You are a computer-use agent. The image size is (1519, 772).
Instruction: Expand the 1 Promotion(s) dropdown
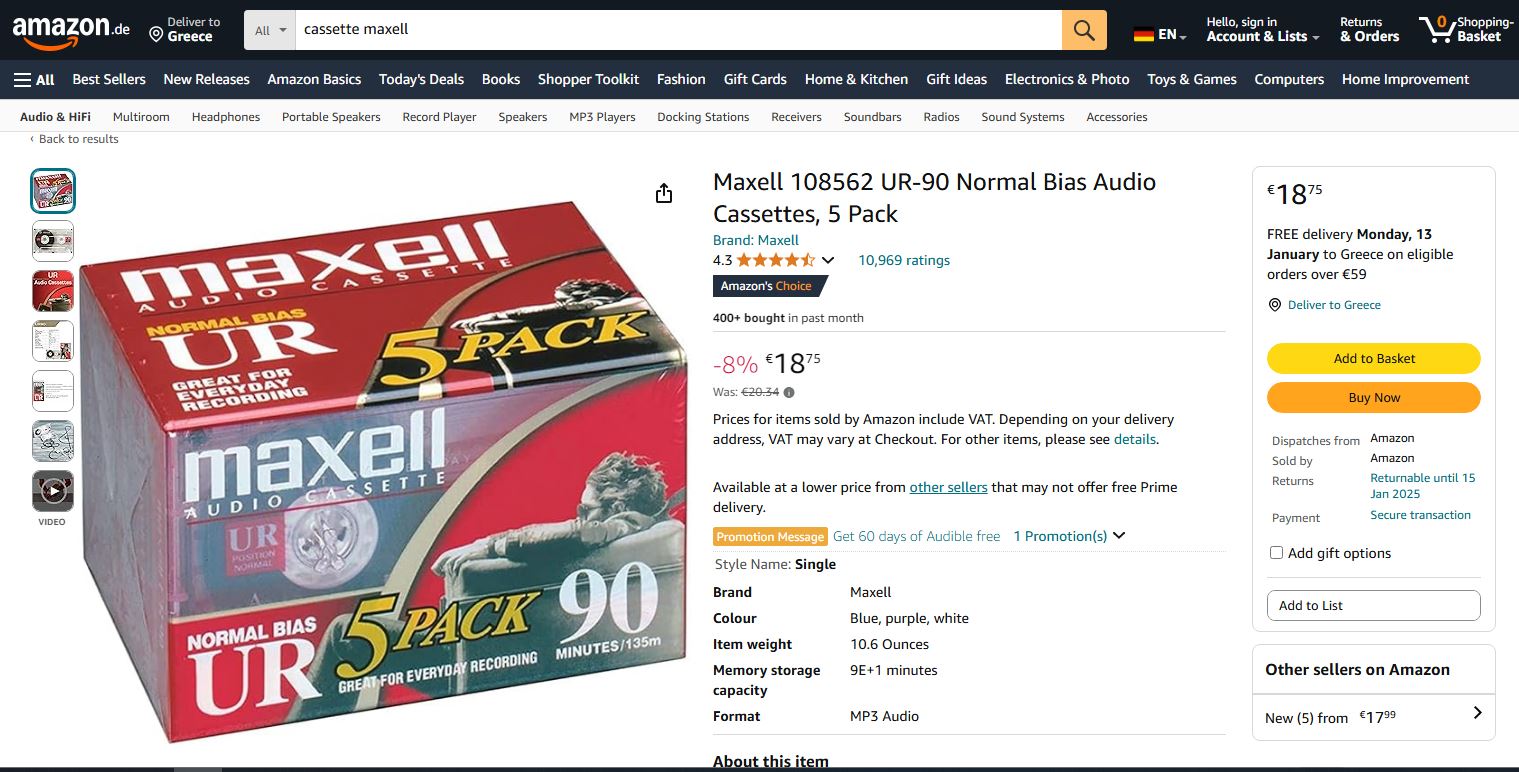pyautogui.click(x=1069, y=536)
